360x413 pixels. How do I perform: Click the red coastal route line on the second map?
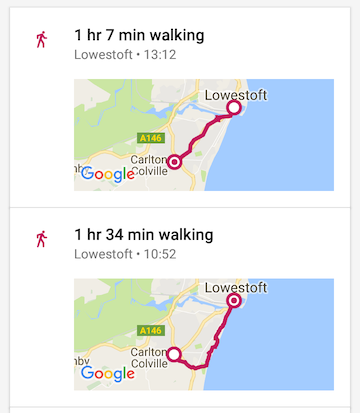[218, 337]
